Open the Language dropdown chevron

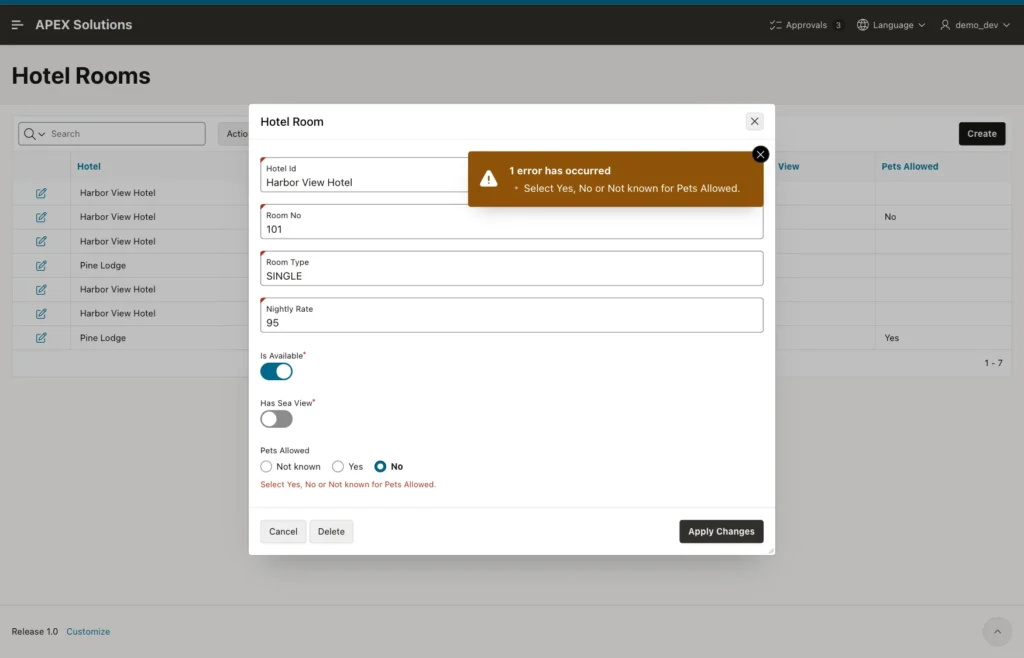(x=921, y=25)
